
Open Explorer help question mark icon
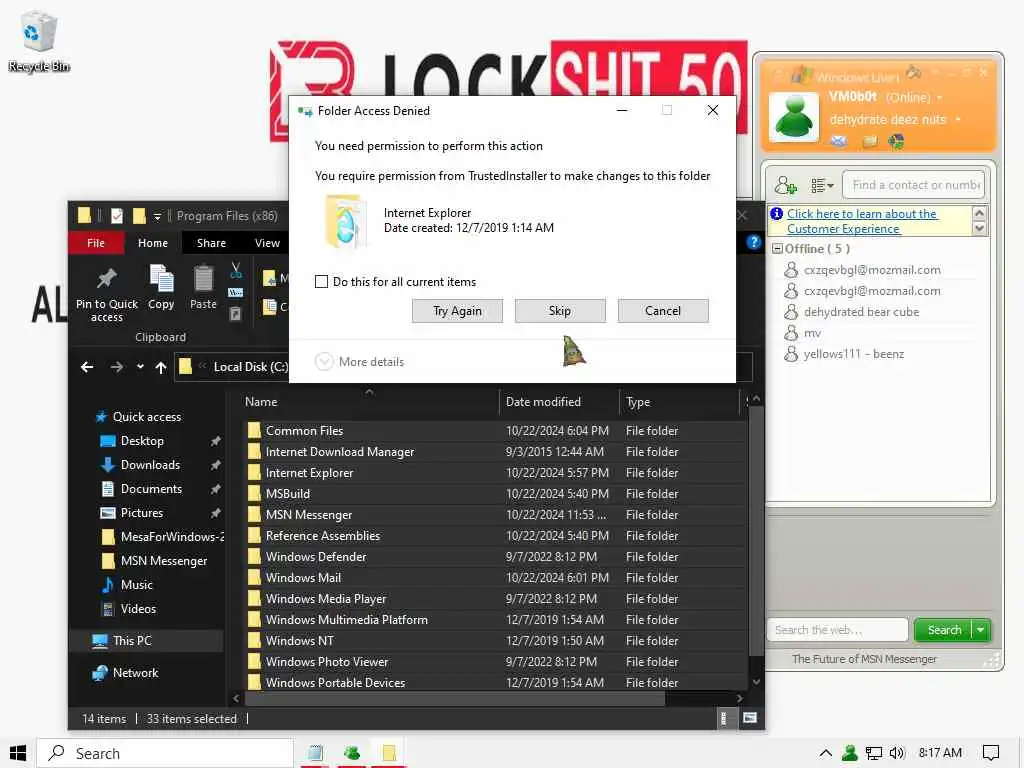coord(754,242)
